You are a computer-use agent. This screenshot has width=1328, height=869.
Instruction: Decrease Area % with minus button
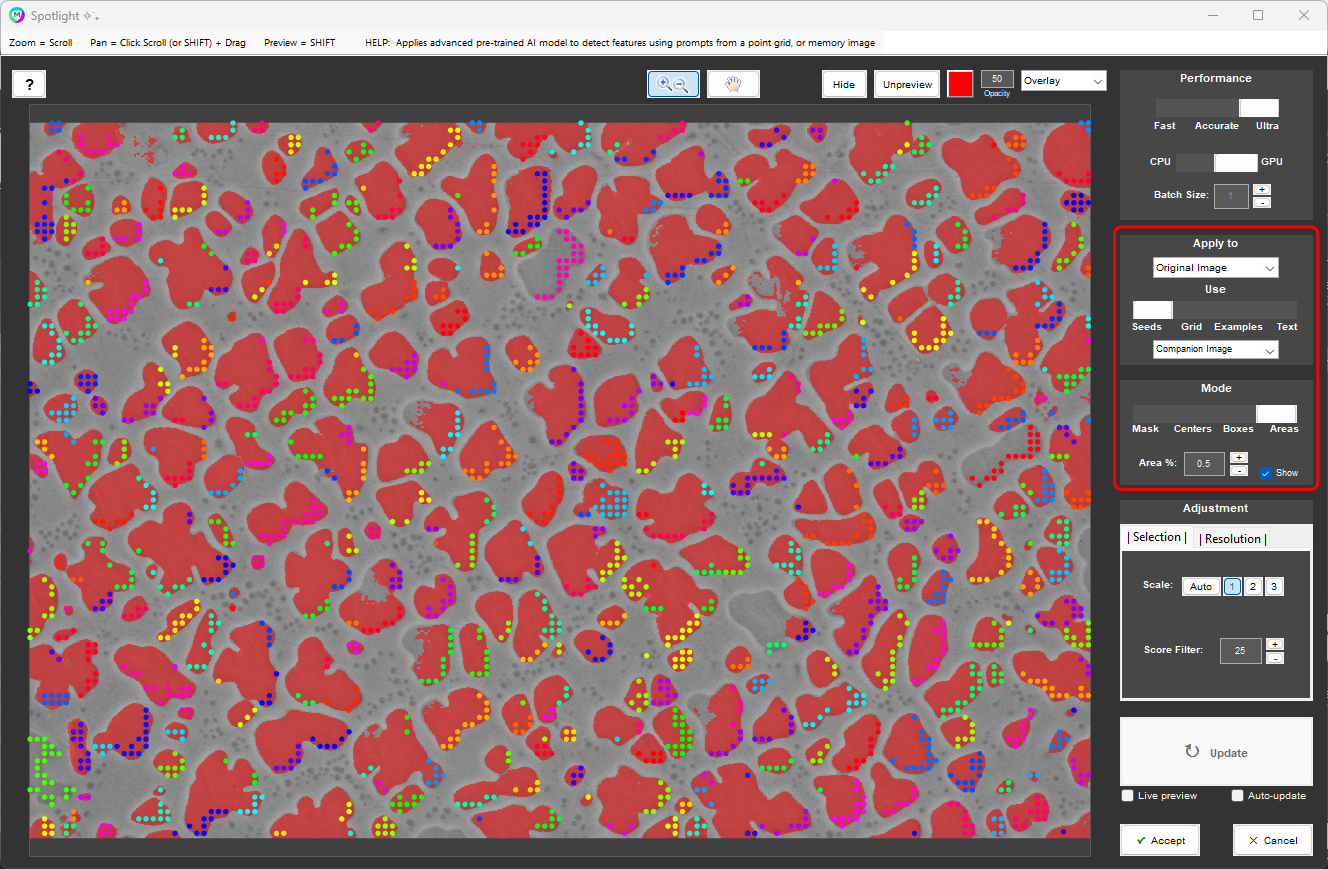click(1238, 470)
